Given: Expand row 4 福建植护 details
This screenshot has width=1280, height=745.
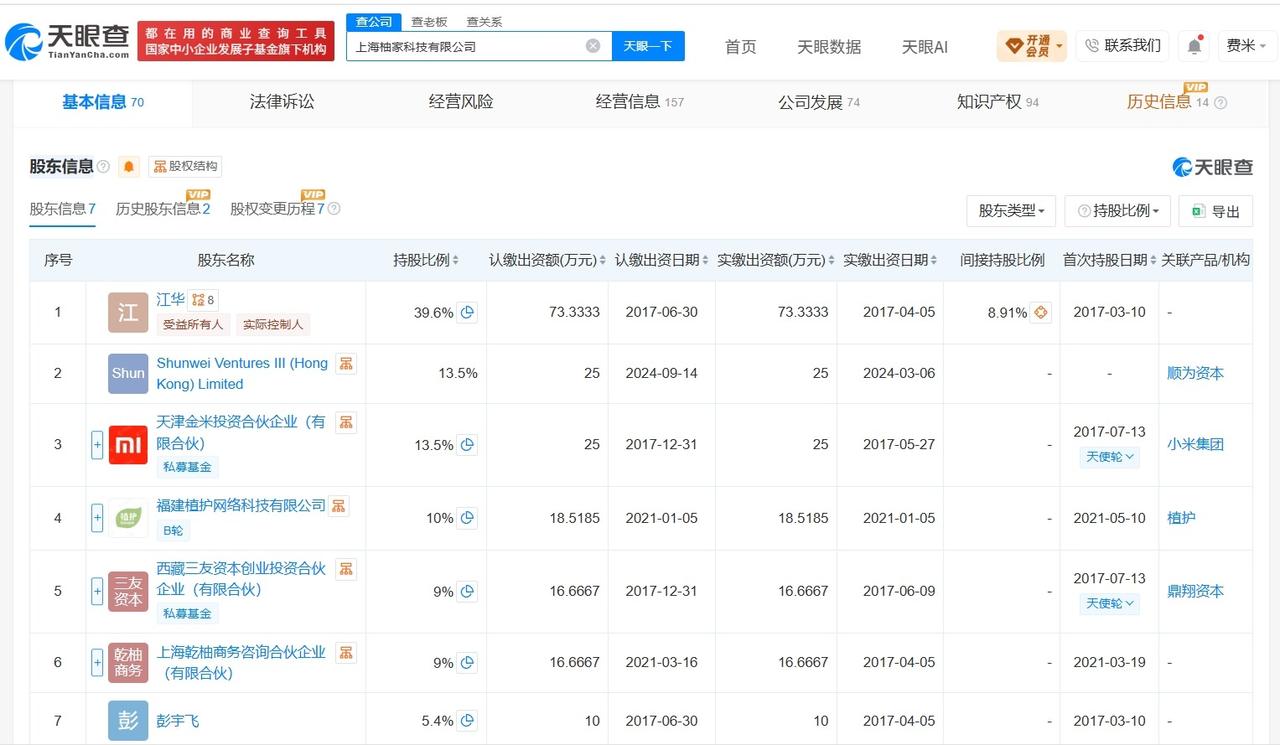Looking at the screenshot, I should pos(97,518).
